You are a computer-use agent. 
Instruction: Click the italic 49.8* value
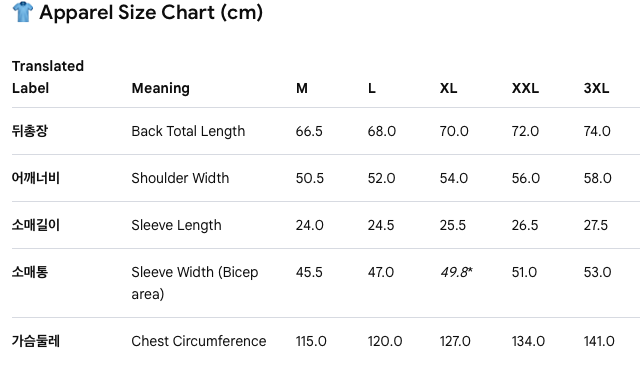point(456,272)
